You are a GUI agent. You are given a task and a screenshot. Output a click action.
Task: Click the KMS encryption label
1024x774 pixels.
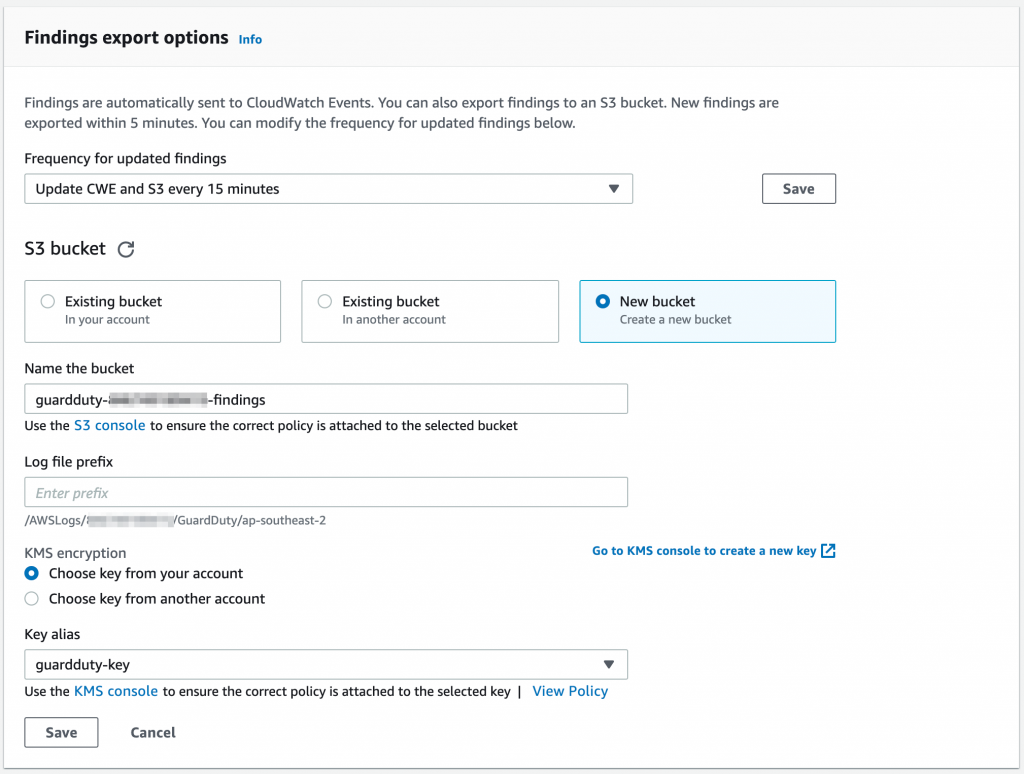tap(75, 553)
